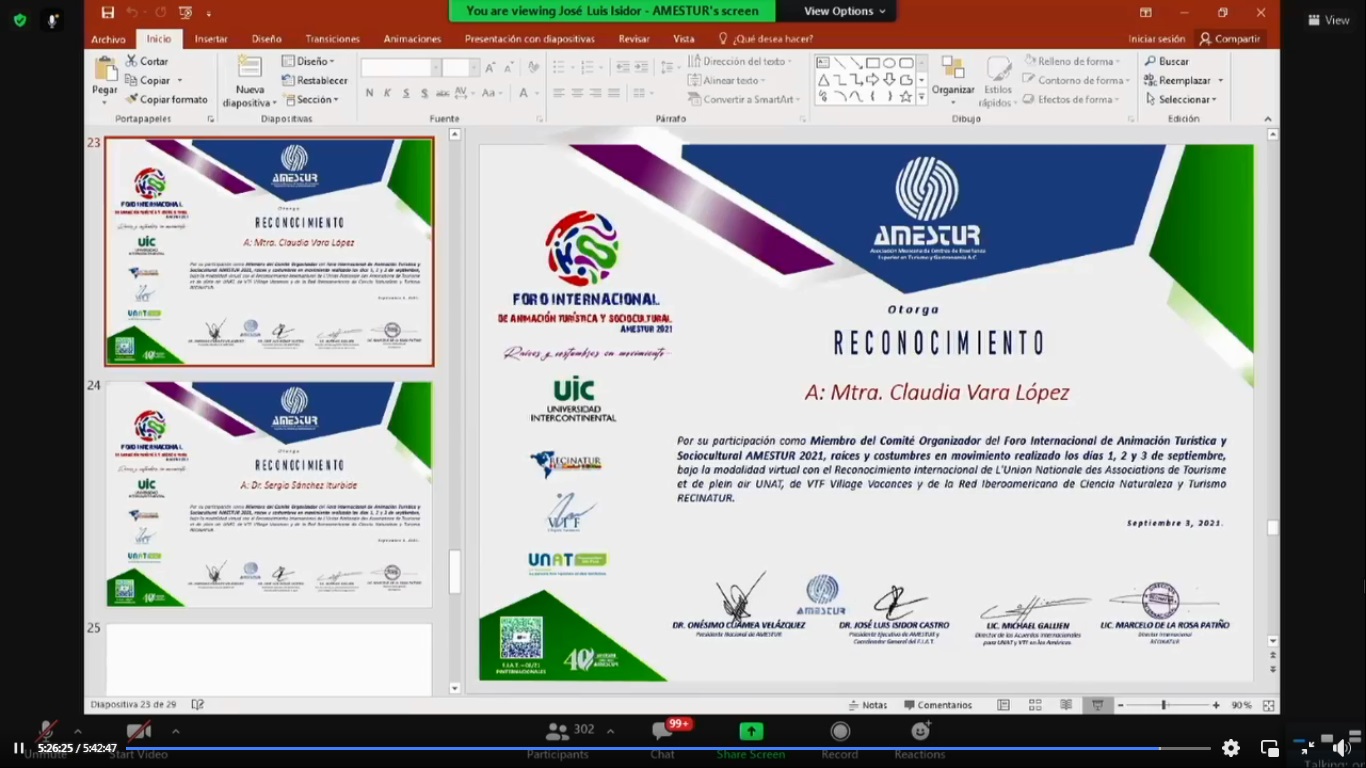This screenshot has width=1366, height=768.
Task: Open Notas pane from status bar
Action: pyautogui.click(x=867, y=705)
